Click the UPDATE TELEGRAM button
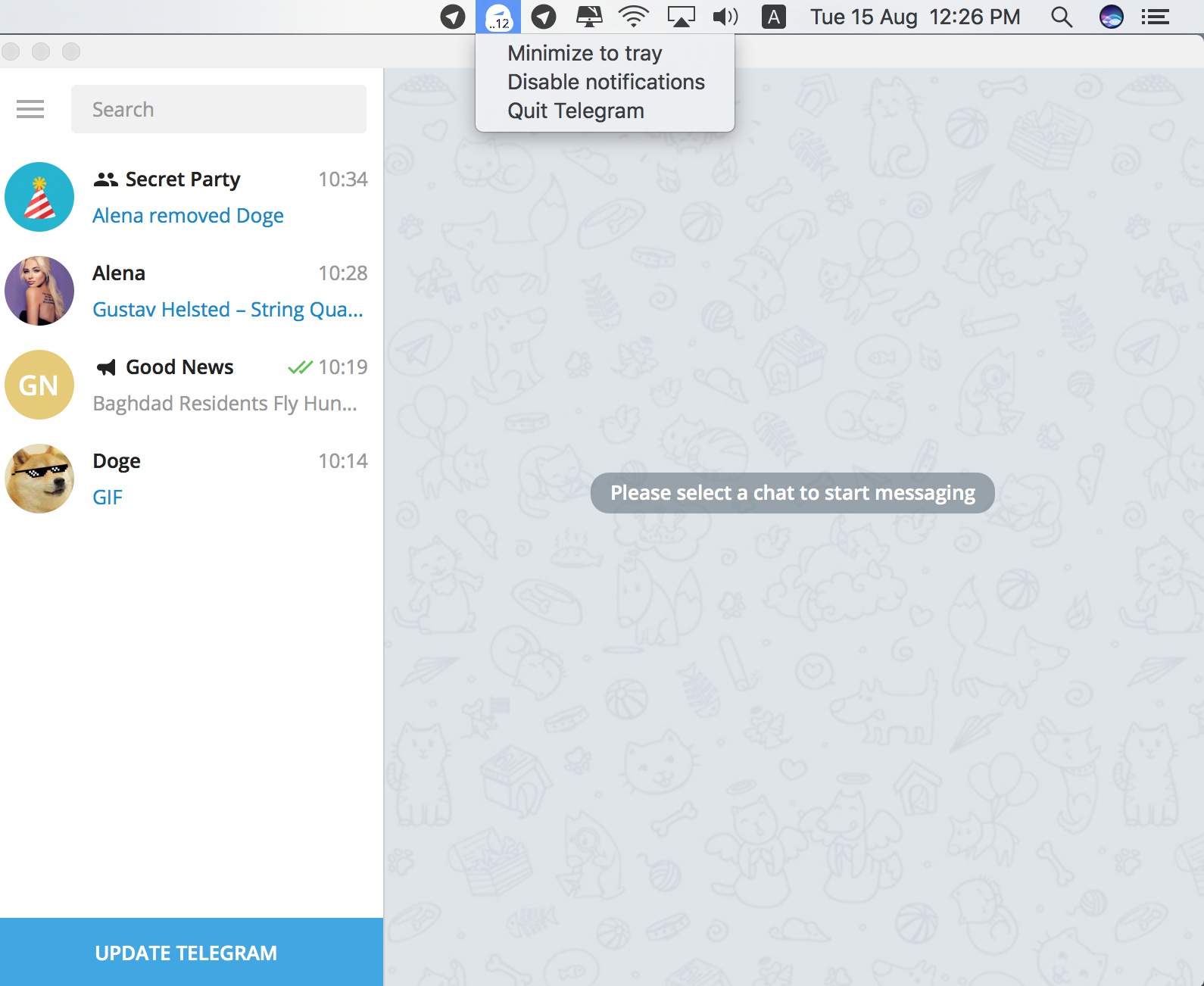The height and width of the screenshot is (986, 1204). (x=192, y=952)
